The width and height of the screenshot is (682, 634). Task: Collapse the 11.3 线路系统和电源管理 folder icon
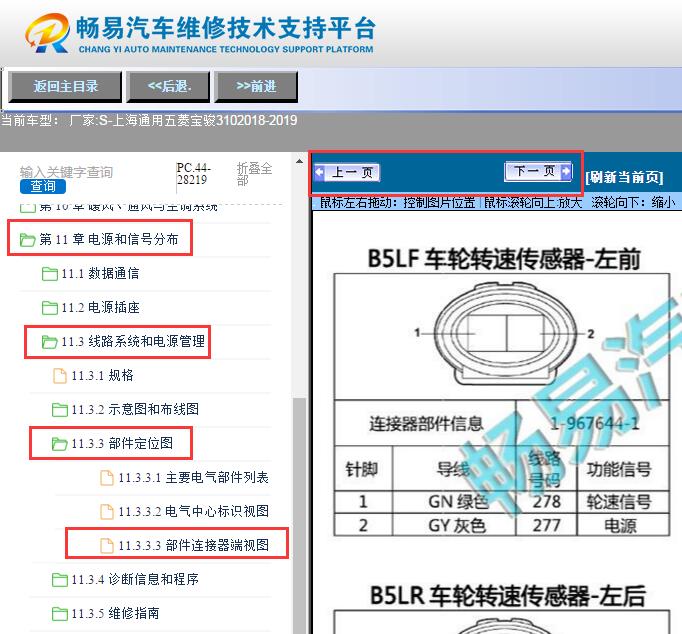click(49, 342)
